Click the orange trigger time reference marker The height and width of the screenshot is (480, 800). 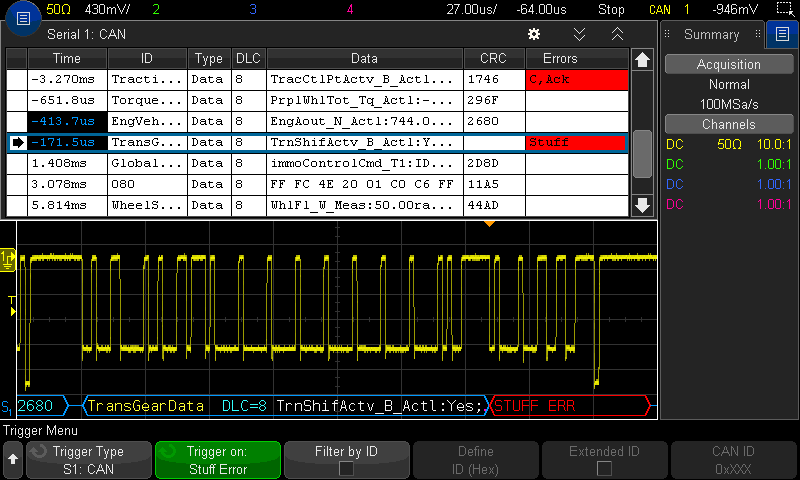pyautogui.click(x=489, y=223)
